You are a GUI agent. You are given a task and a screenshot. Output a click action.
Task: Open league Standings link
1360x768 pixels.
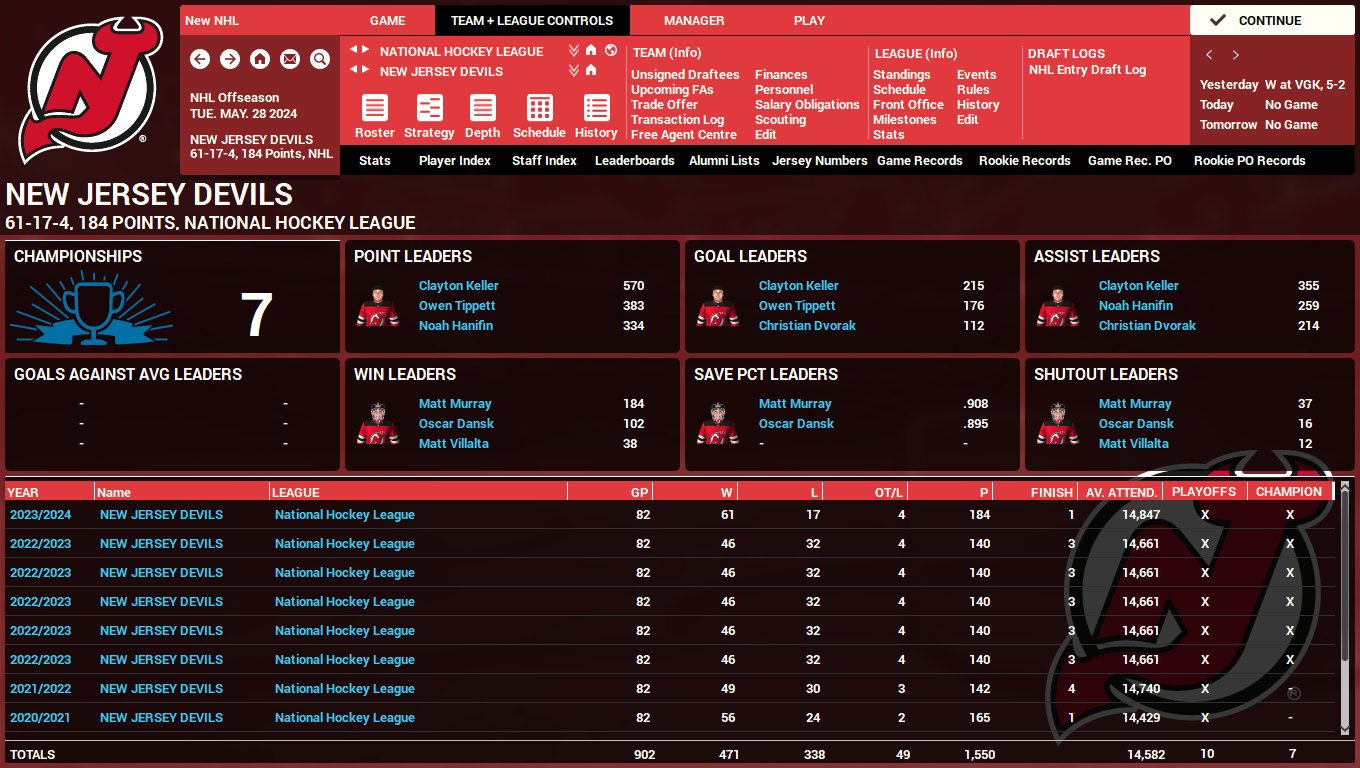pyautogui.click(x=902, y=74)
